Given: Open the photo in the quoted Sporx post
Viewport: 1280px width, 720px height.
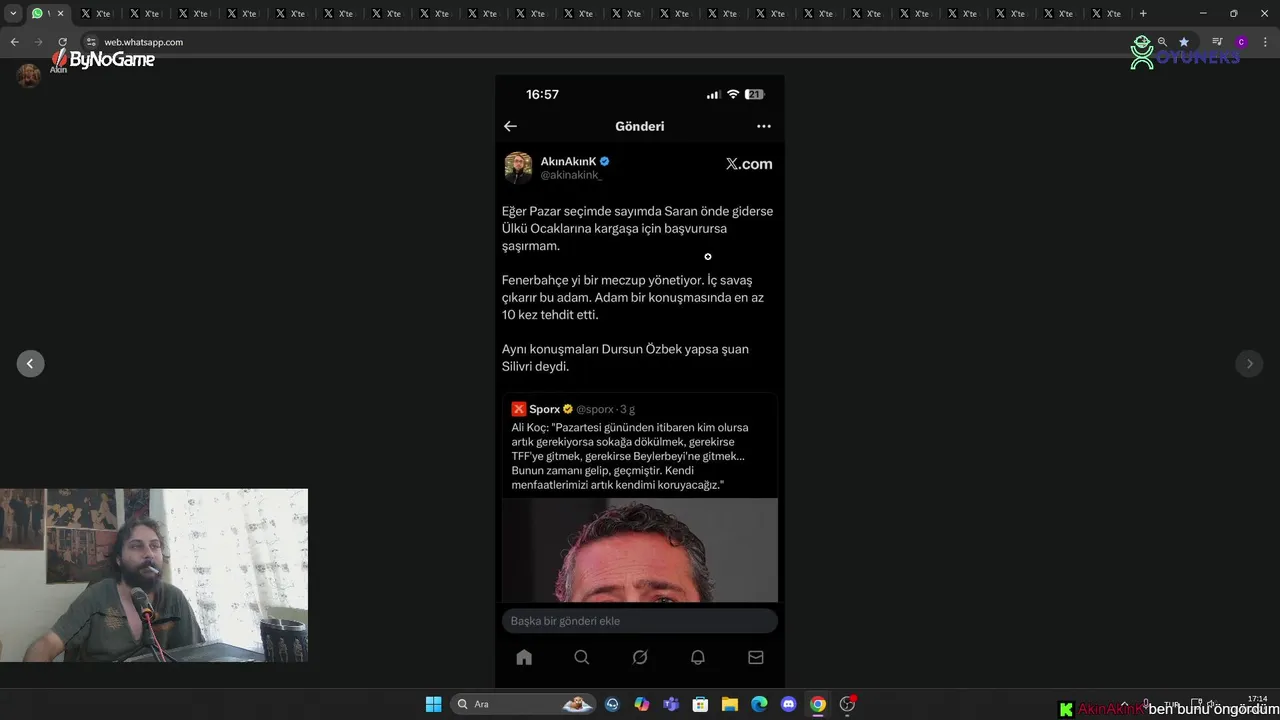Looking at the screenshot, I should point(640,550).
